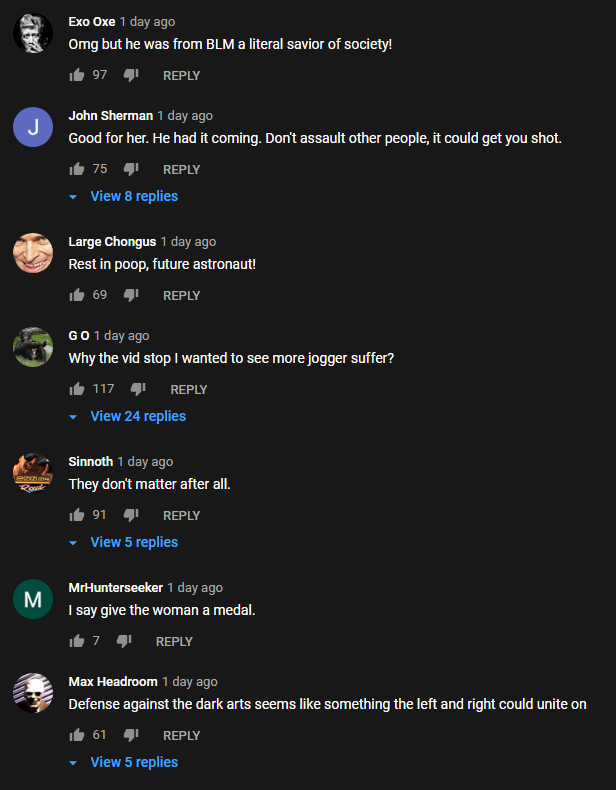Like Exo Oxe's comment
Viewport: 616px width, 790px height.
(x=77, y=75)
